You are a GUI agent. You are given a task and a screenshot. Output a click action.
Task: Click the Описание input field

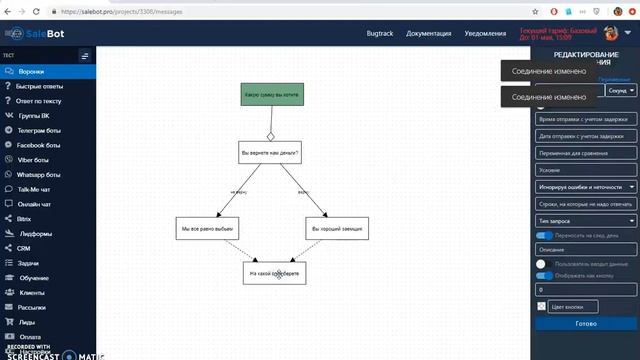coord(586,249)
